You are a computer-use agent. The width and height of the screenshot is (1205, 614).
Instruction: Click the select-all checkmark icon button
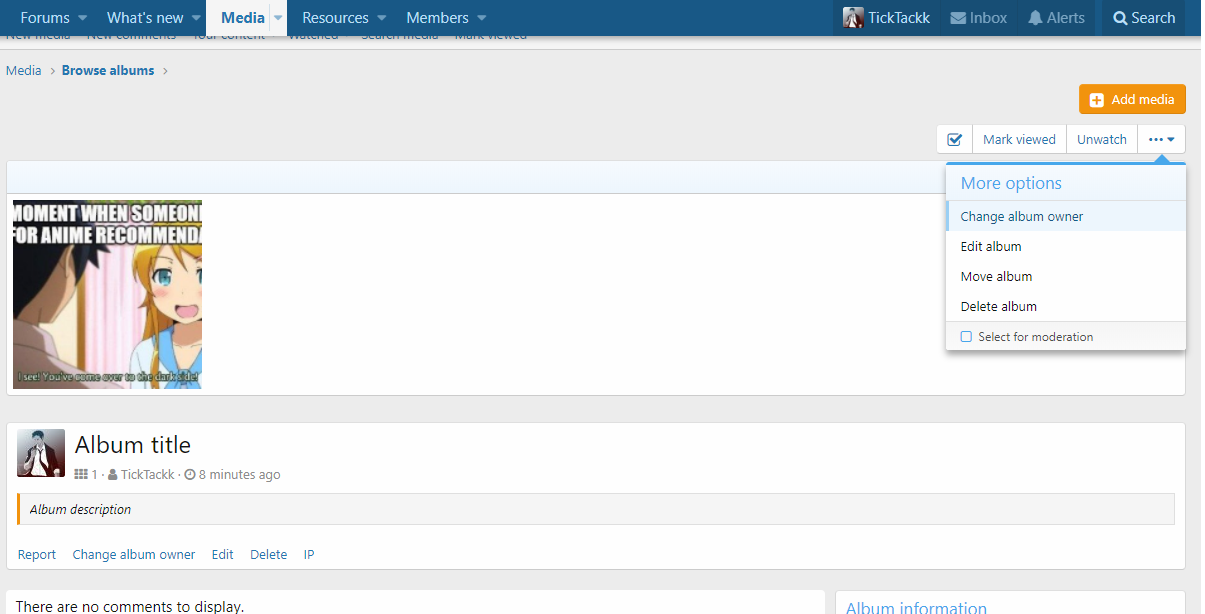(954, 139)
